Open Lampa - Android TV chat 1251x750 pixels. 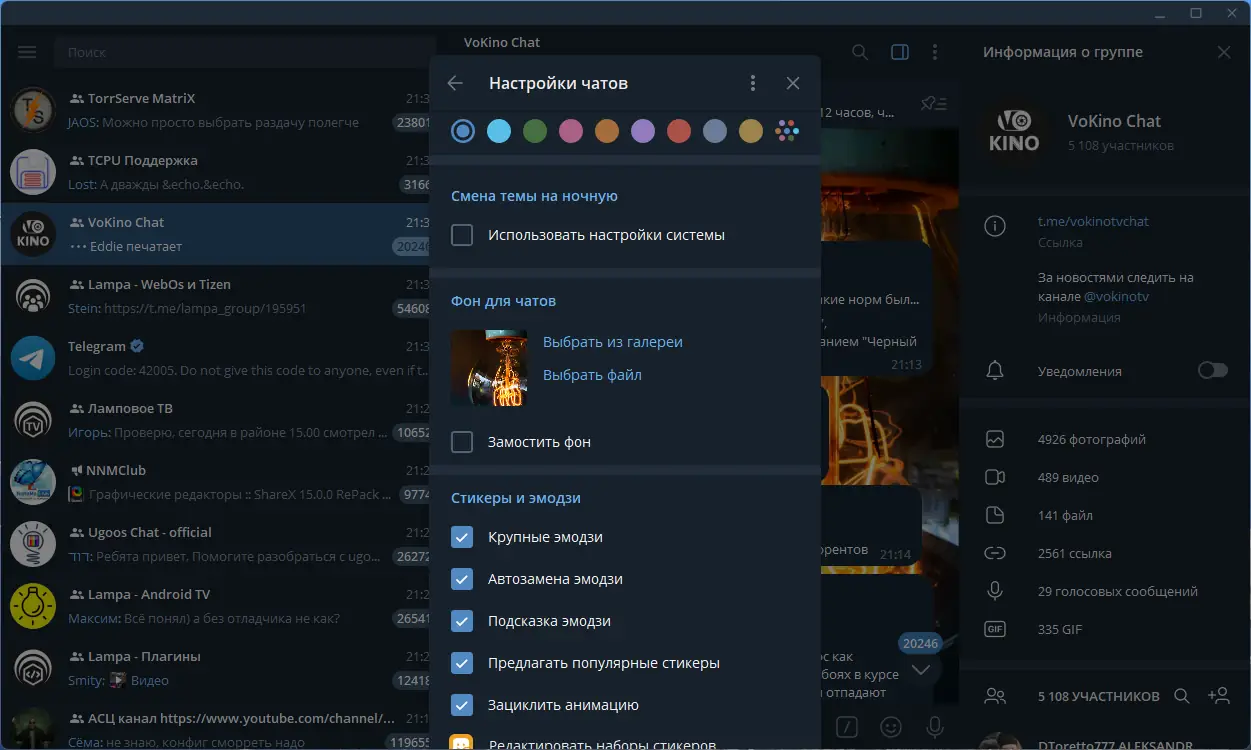click(x=217, y=606)
